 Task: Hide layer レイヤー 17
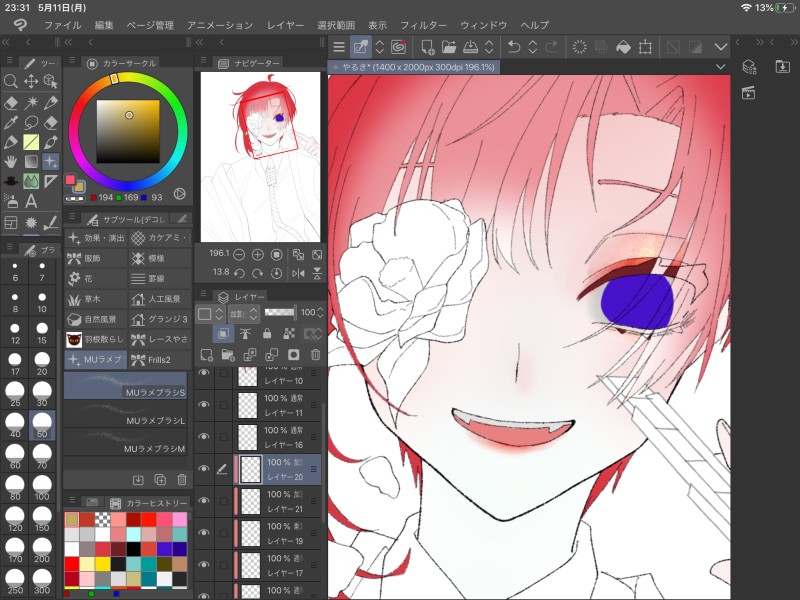pyautogui.click(x=204, y=565)
